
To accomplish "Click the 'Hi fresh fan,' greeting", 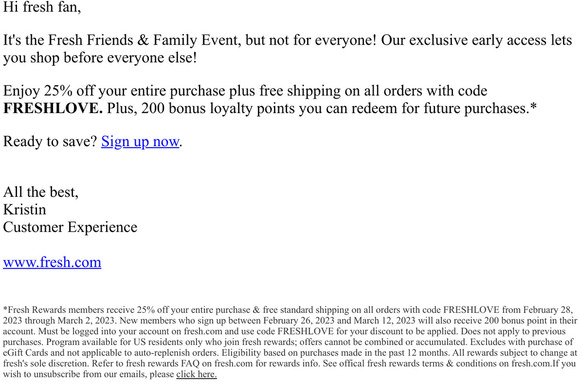I will tap(42, 7).
